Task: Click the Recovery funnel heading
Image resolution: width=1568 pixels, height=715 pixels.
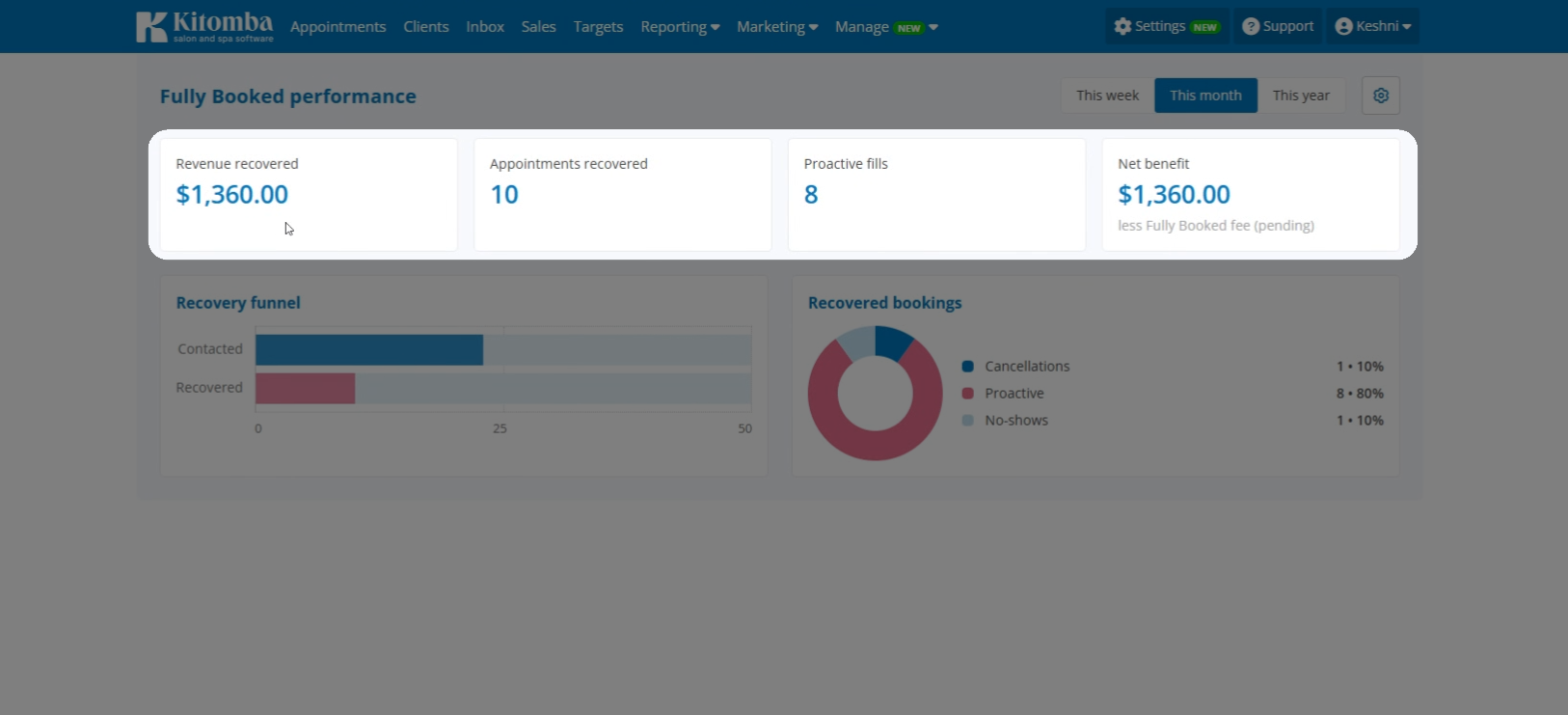Action: [238, 303]
